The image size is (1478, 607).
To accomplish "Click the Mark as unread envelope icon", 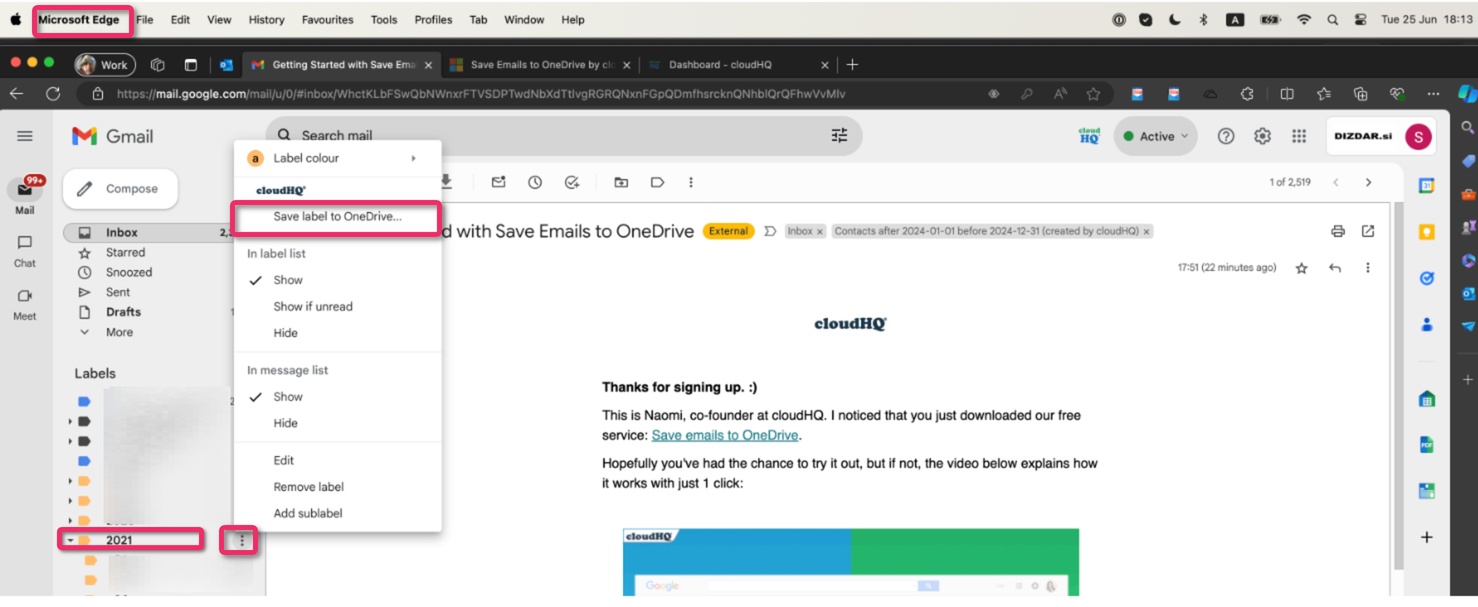I will (x=498, y=182).
